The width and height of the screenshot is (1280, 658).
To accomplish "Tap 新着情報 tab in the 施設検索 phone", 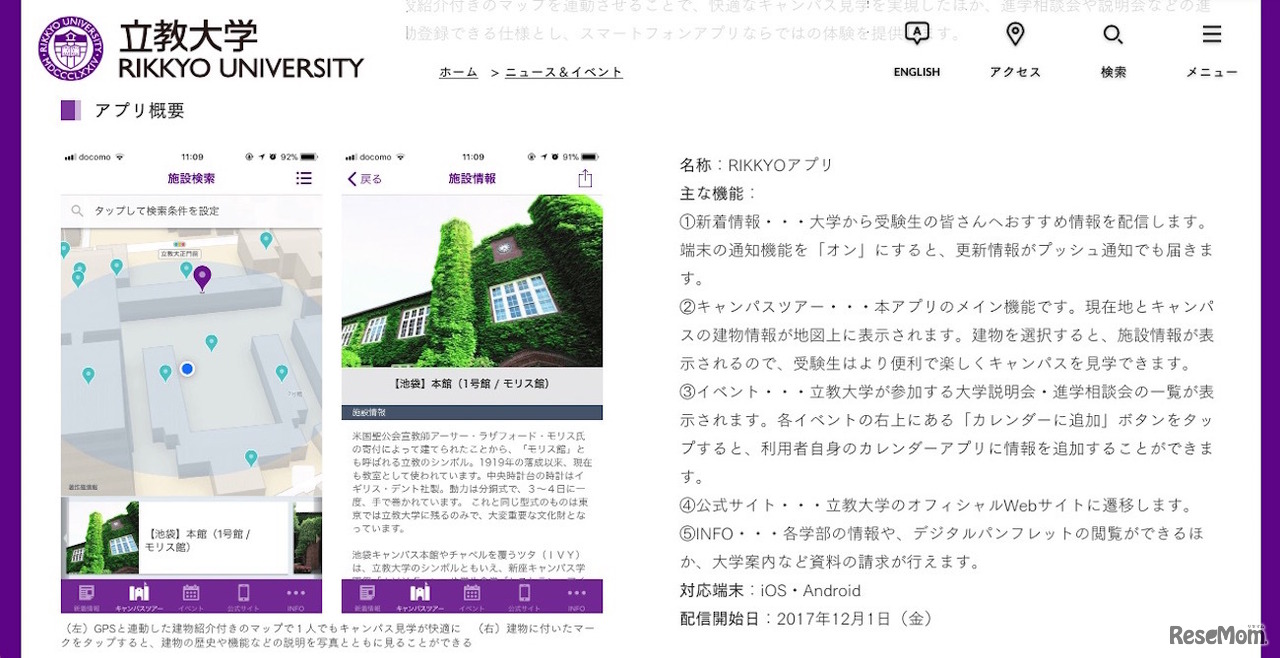I will coord(87,597).
